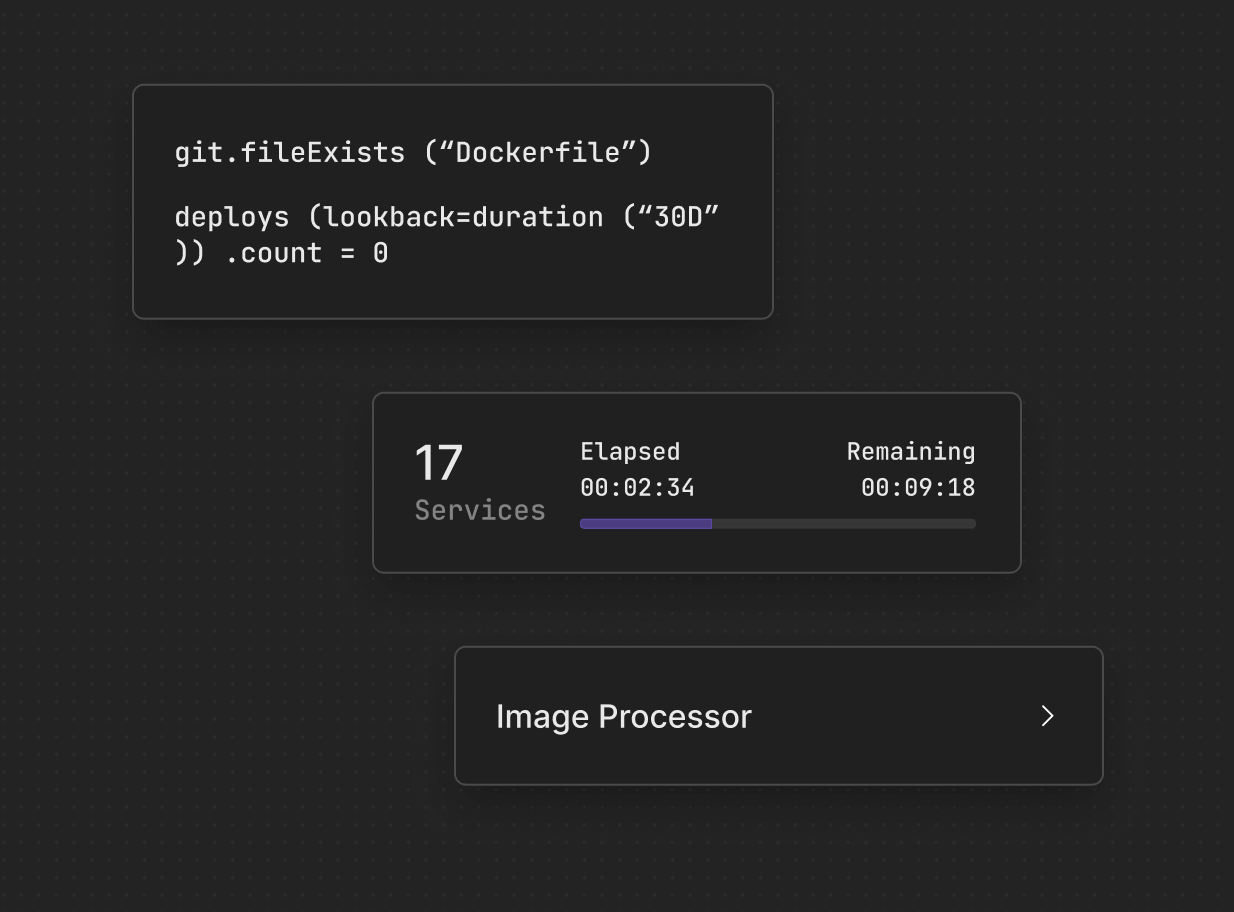Click the "Dockerfile" string in the code

[538, 153]
